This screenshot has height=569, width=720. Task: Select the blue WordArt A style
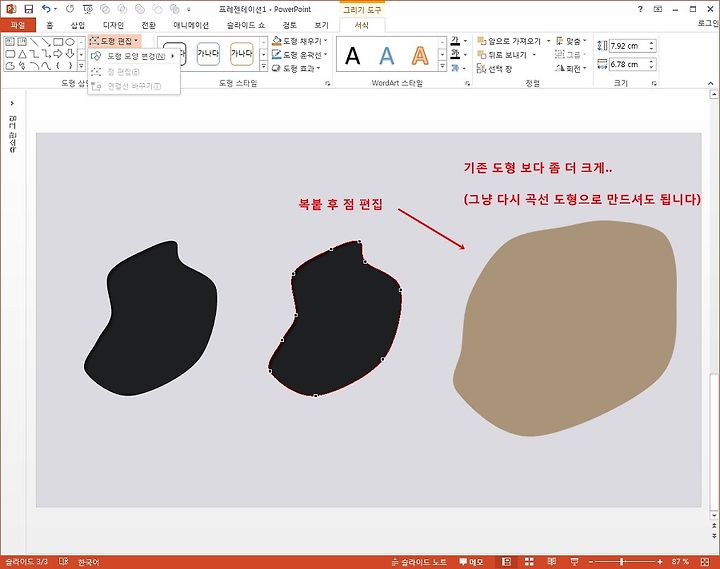(387, 56)
